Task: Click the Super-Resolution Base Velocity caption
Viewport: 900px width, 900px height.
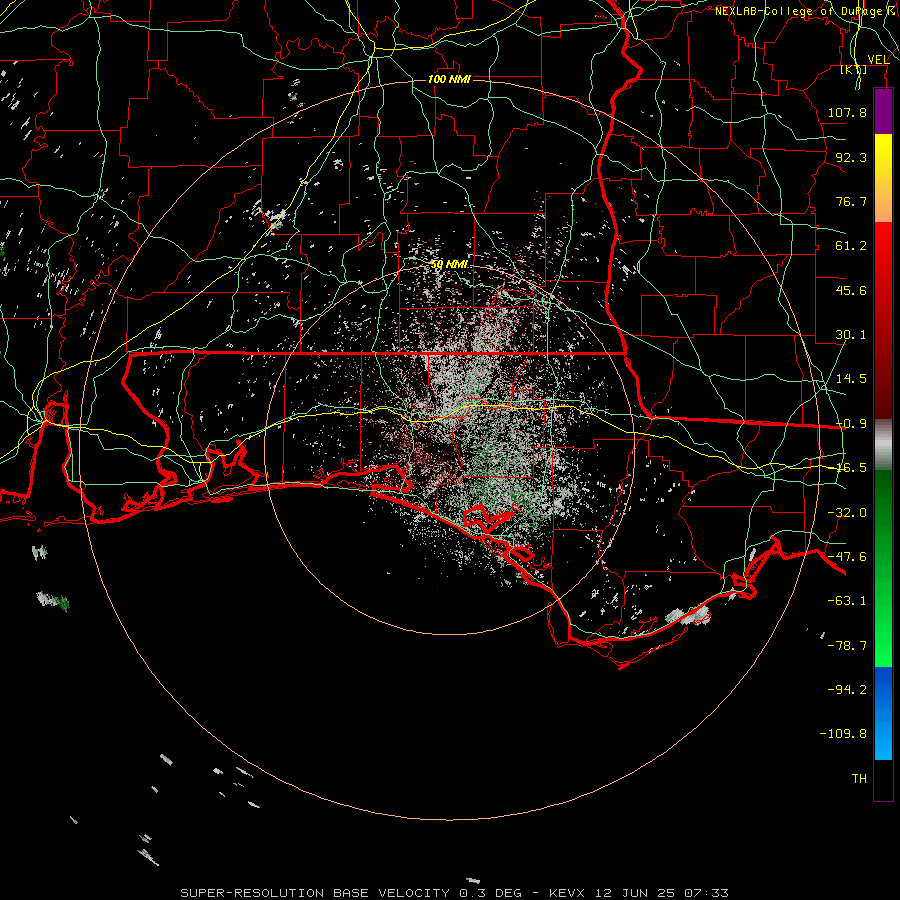Action: 455,893
